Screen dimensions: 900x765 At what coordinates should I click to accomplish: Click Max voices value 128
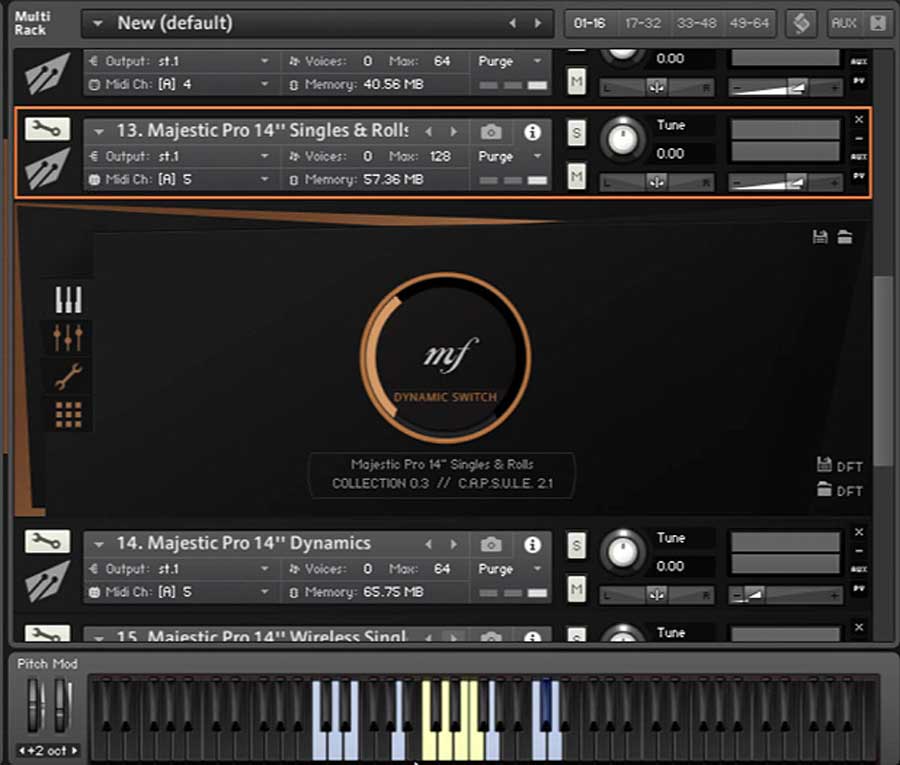point(440,156)
